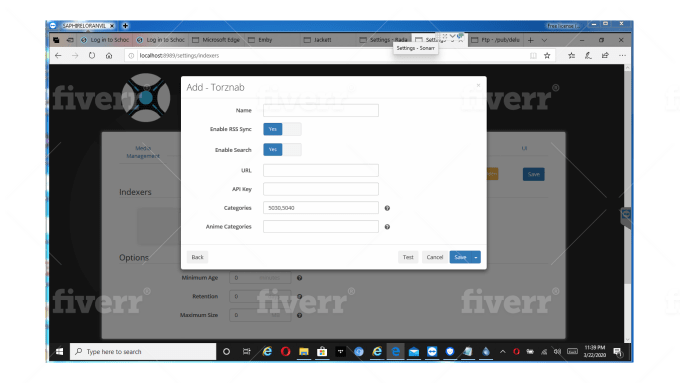This screenshot has height=383, width=680.
Task: Open the tabs you've set aside icon
Action: (x=56, y=40)
